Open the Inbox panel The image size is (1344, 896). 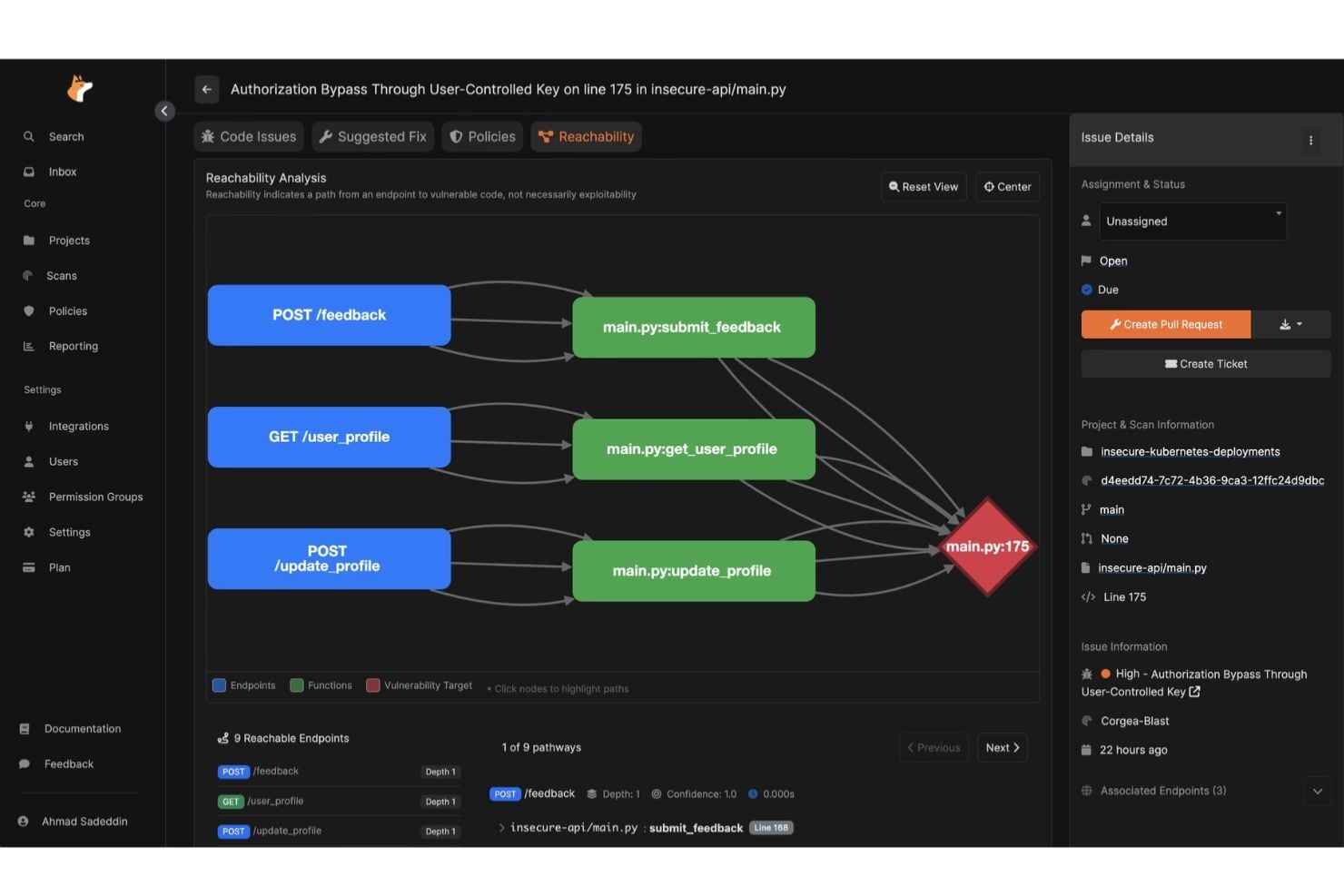pos(62,172)
